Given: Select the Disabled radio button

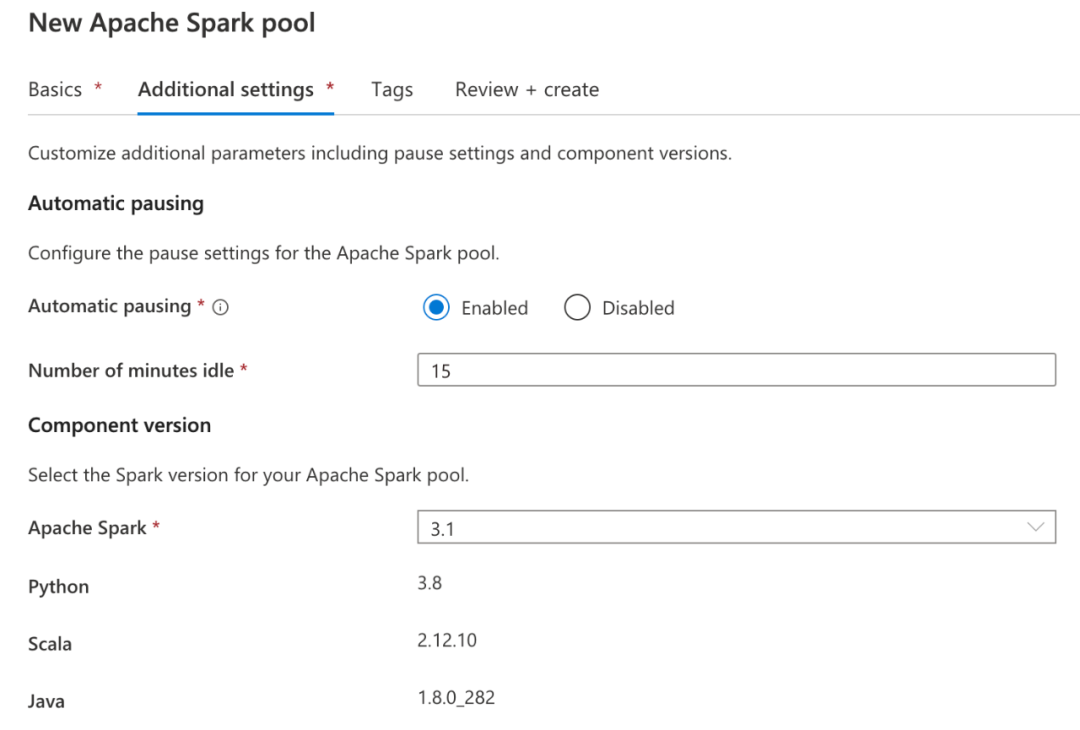Looking at the screenshot, I should pyautogui.click(x=577, y=308).
